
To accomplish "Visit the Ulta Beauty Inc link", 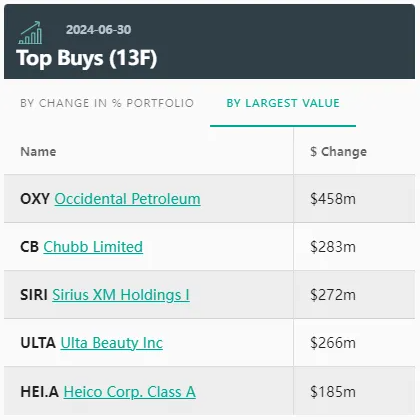I will tap(112, 343).
